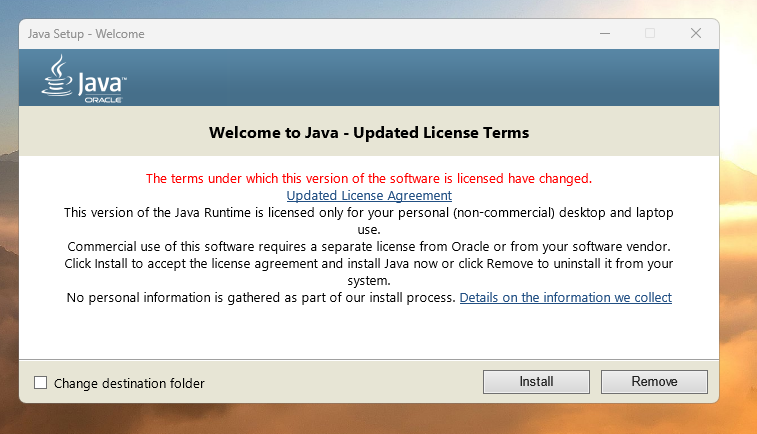Open the Updated License Agreement link

pyautogui.click(x=369, y=196)
